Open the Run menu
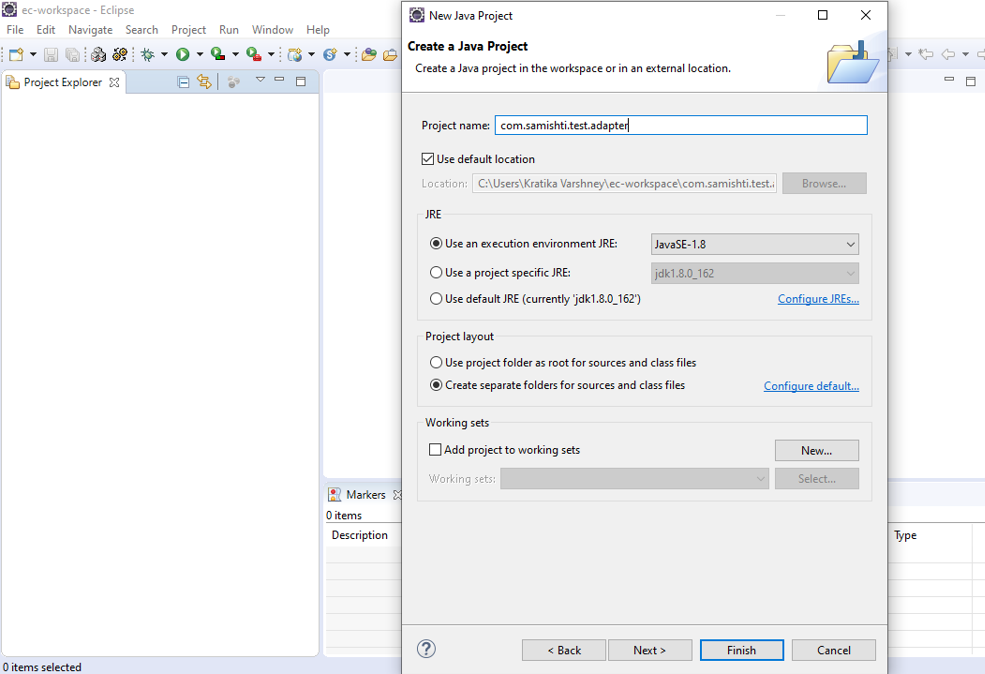This screenshot has width=985, height=674. tap(229, 30)
